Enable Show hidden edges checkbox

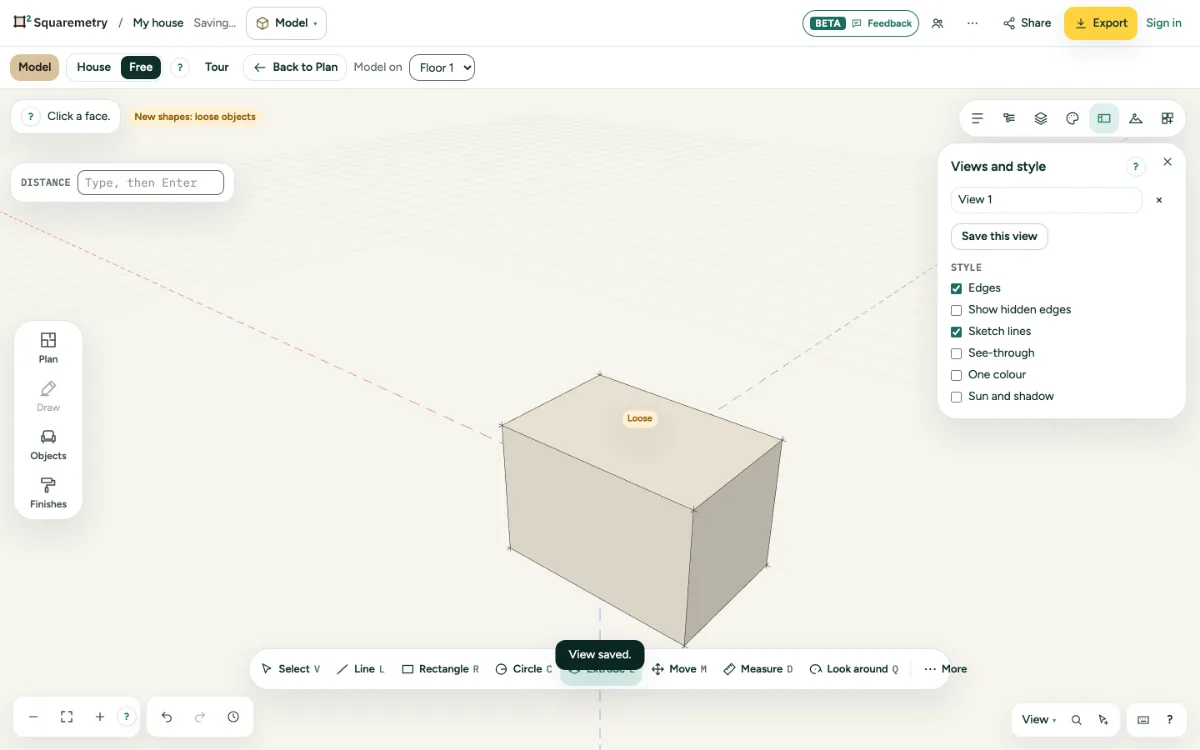956,310
